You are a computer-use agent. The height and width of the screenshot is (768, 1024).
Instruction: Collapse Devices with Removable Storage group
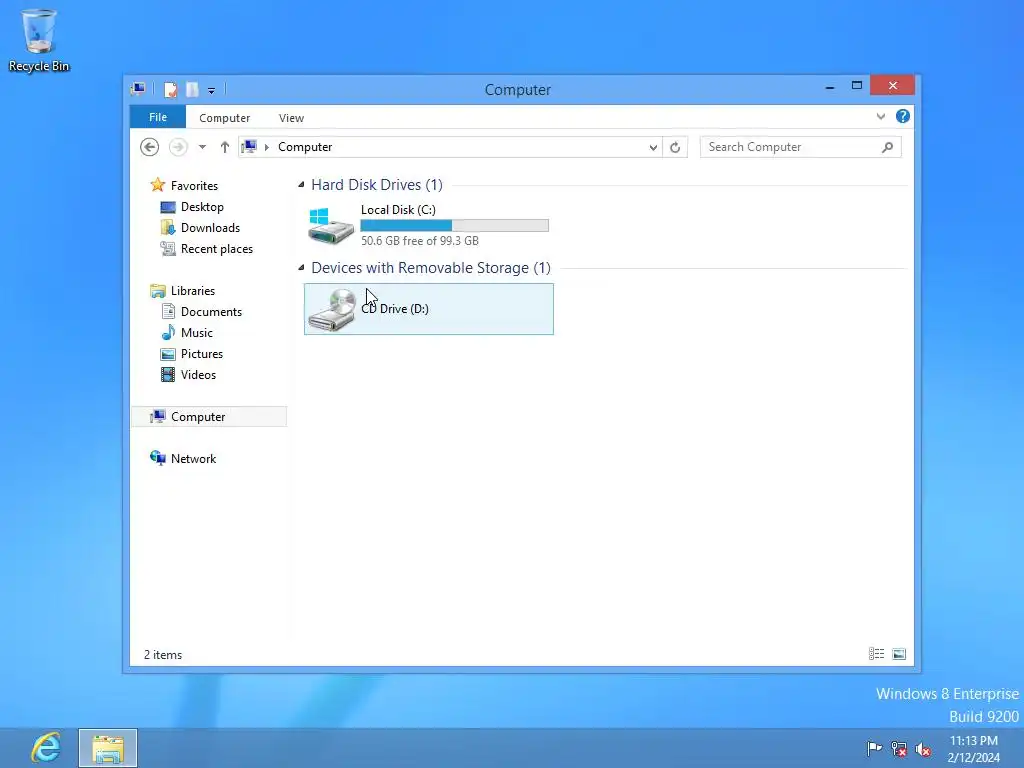[x=301, y=268]
